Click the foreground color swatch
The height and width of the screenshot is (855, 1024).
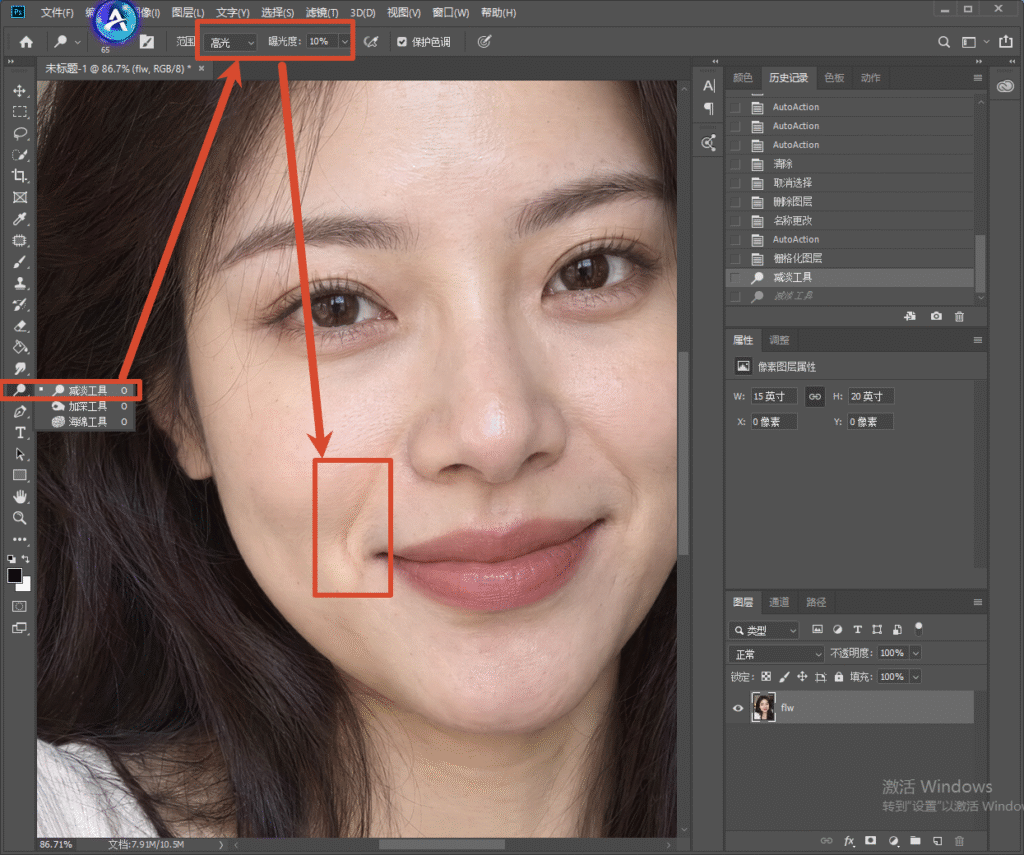[14, 575]
